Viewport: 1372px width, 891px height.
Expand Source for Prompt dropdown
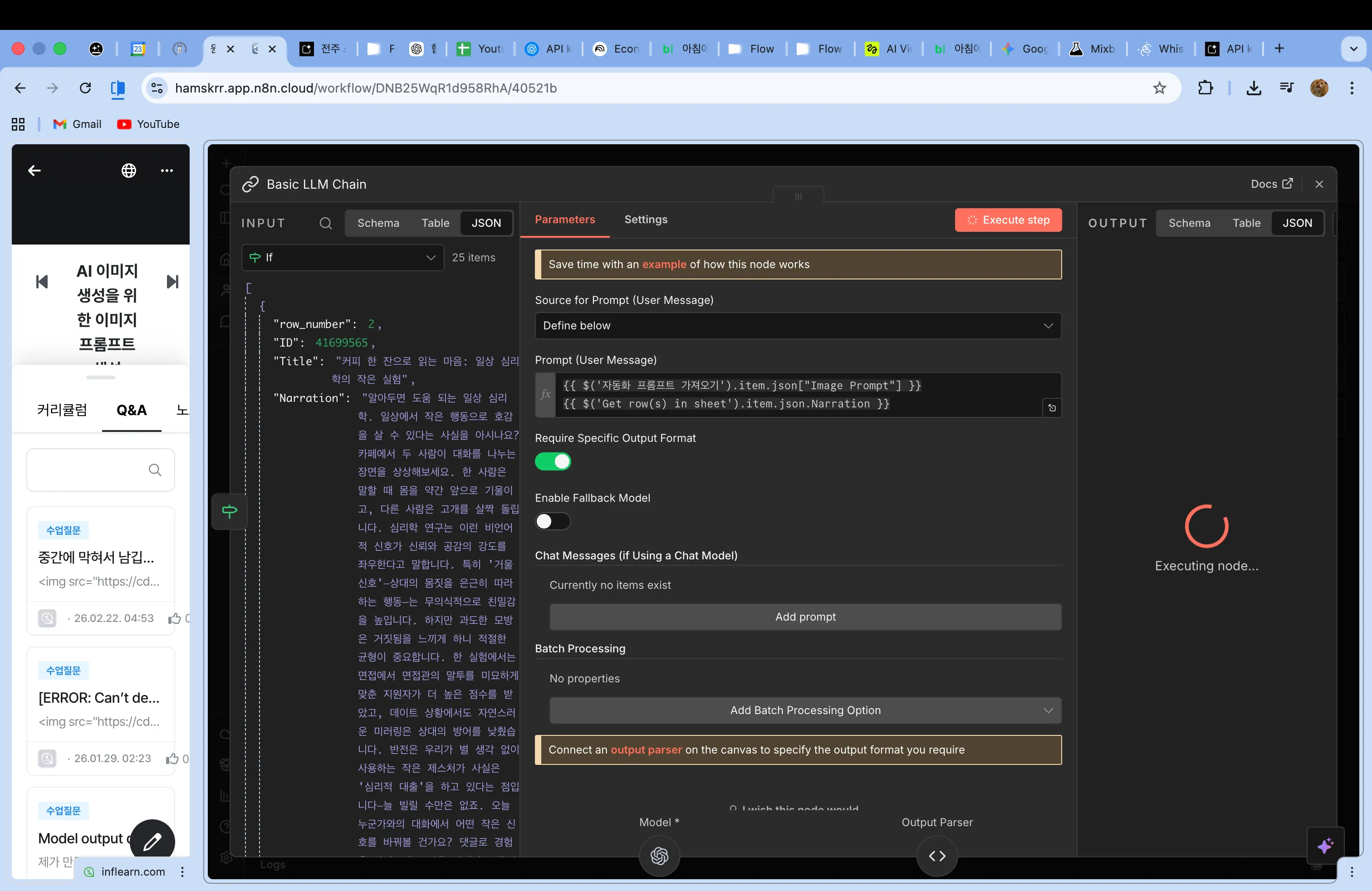pyautogui.click(x=797, y=326)
